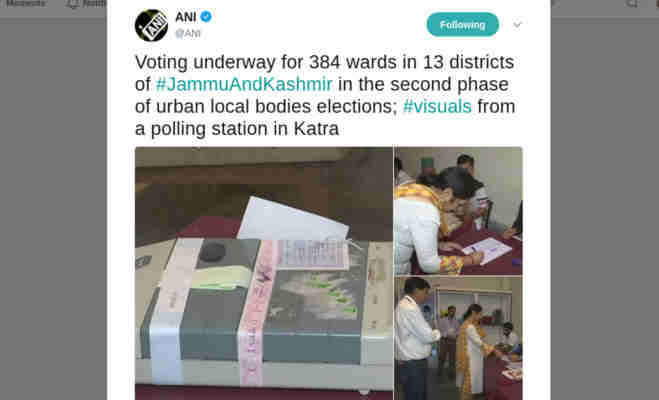Open the #visuals hashtag

pos(437,106)
